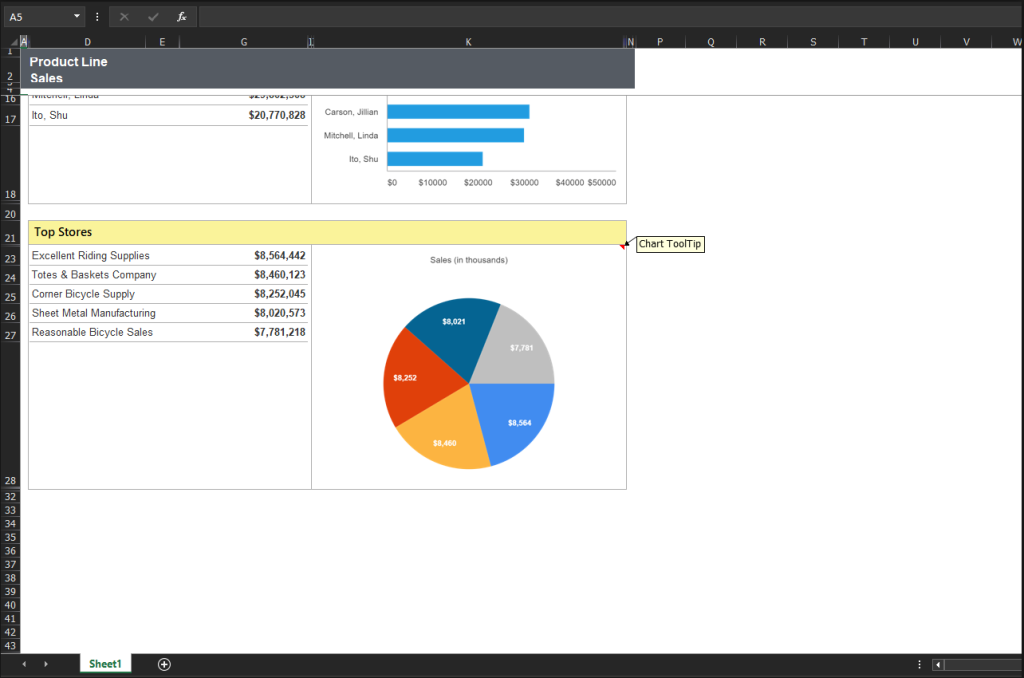This screenshot has height=678, width=1024.
Task: Select column U header
Action: (915, 42)
